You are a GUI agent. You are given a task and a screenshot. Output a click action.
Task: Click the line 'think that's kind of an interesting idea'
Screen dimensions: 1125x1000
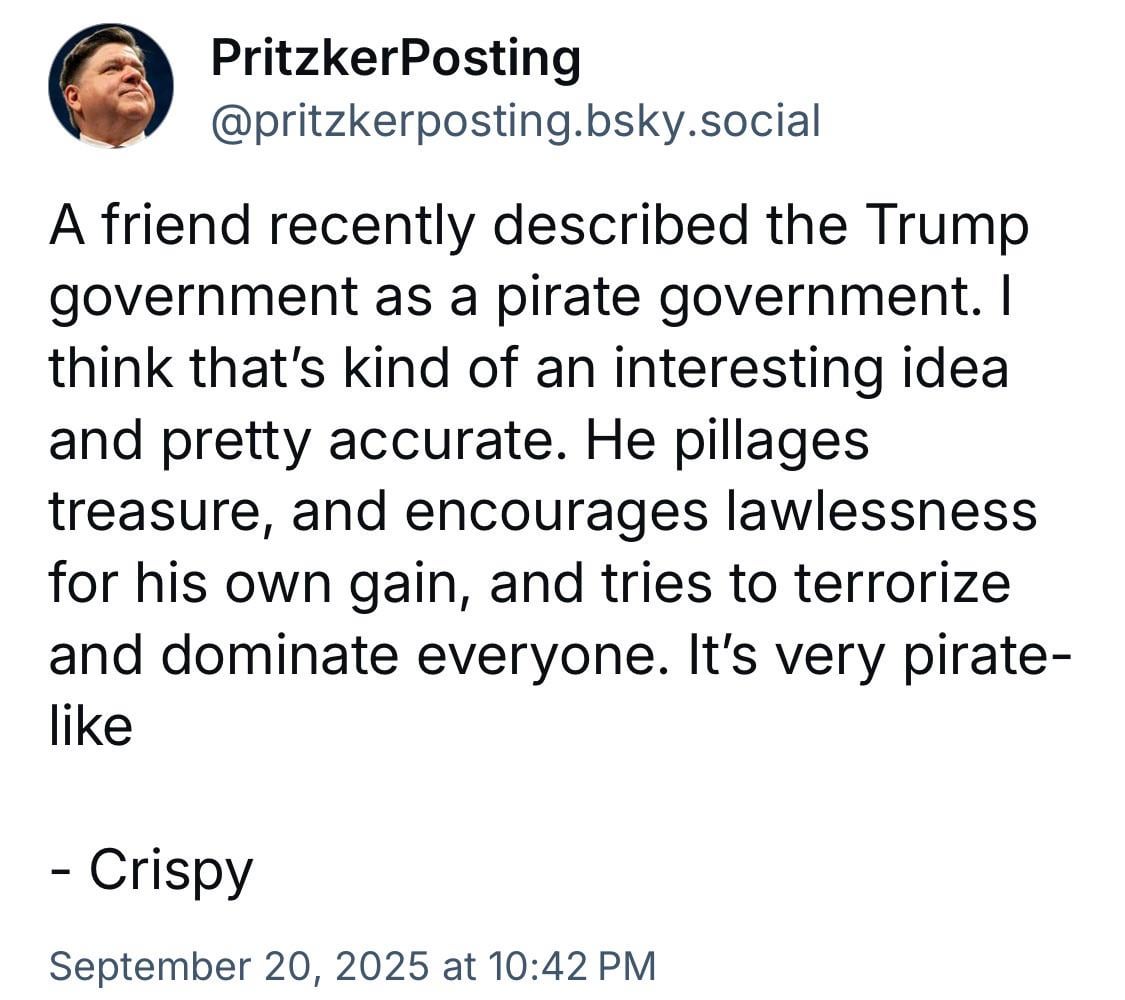[529, 369]
